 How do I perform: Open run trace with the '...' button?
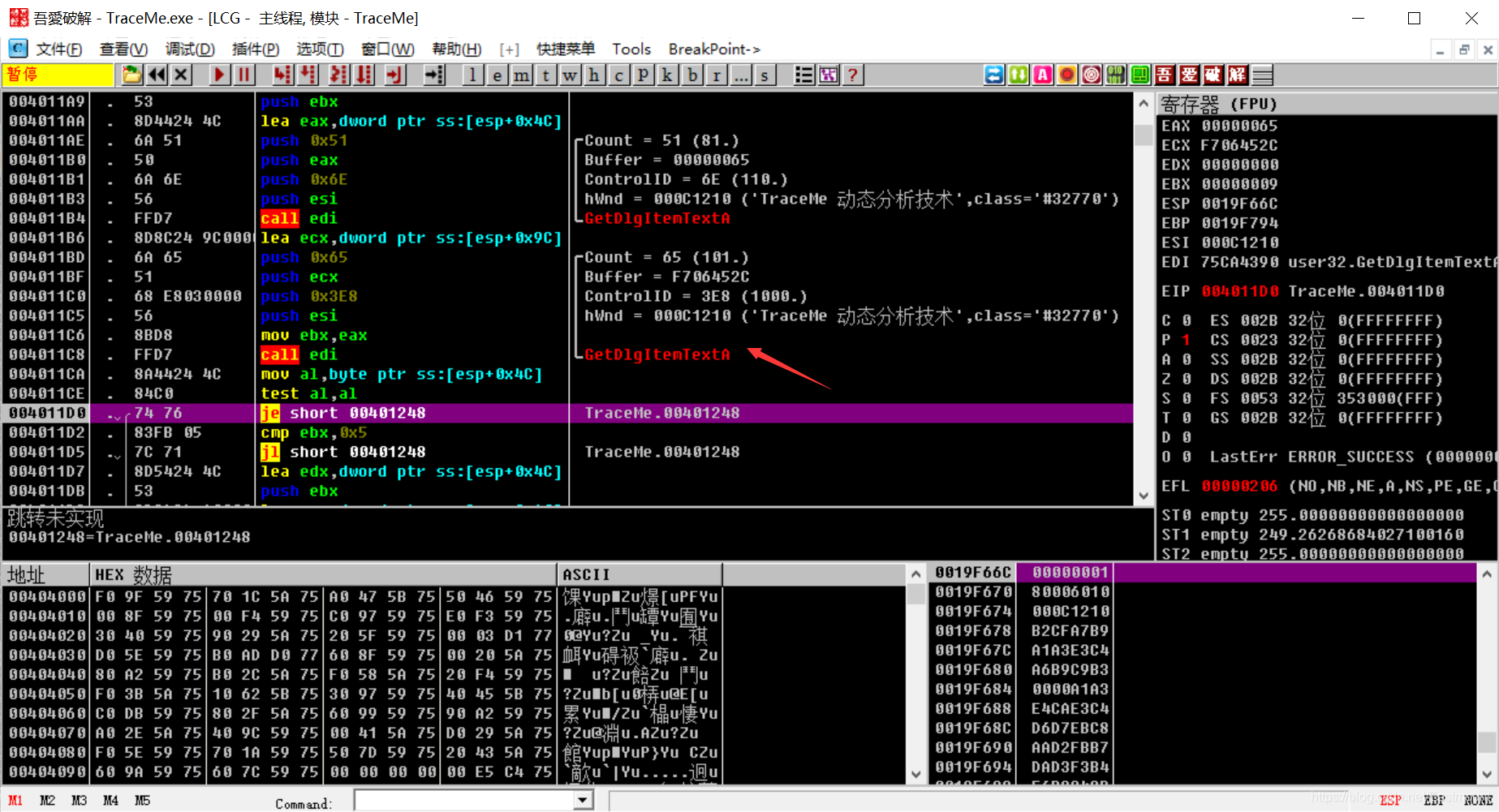point(741,75)
